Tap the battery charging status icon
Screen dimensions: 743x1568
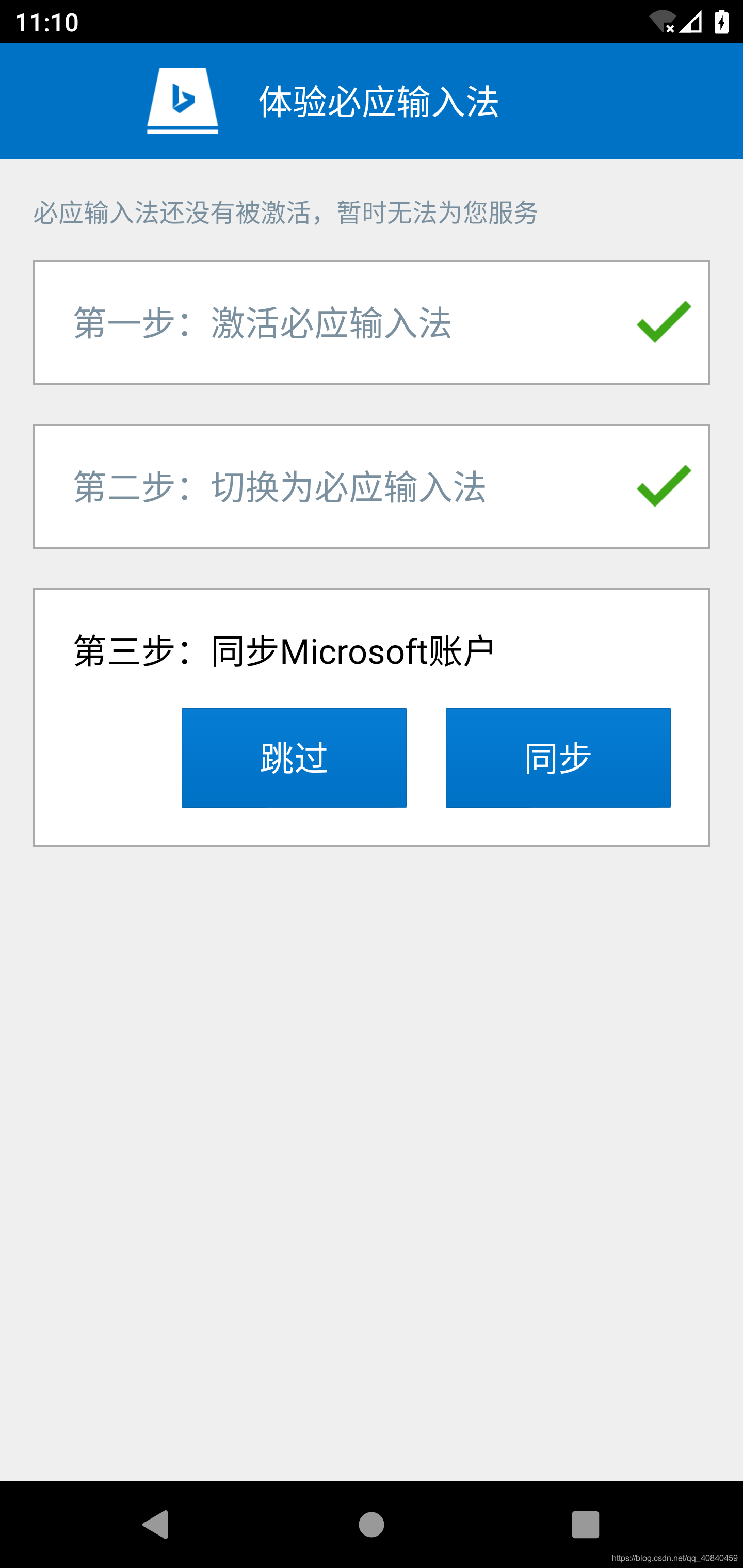point(722,22)
